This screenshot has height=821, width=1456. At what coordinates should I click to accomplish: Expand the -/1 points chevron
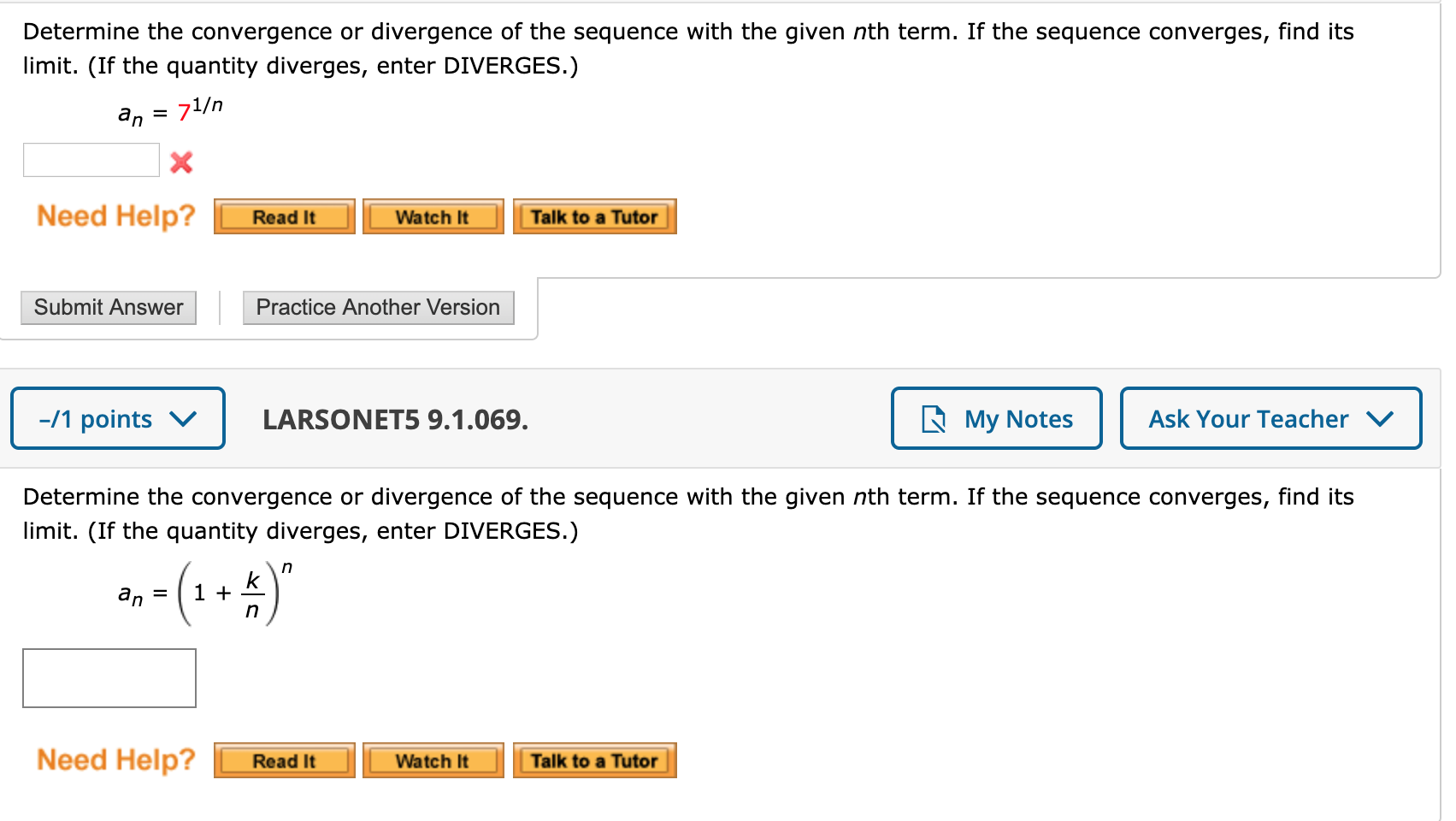(x=183, y=419)
